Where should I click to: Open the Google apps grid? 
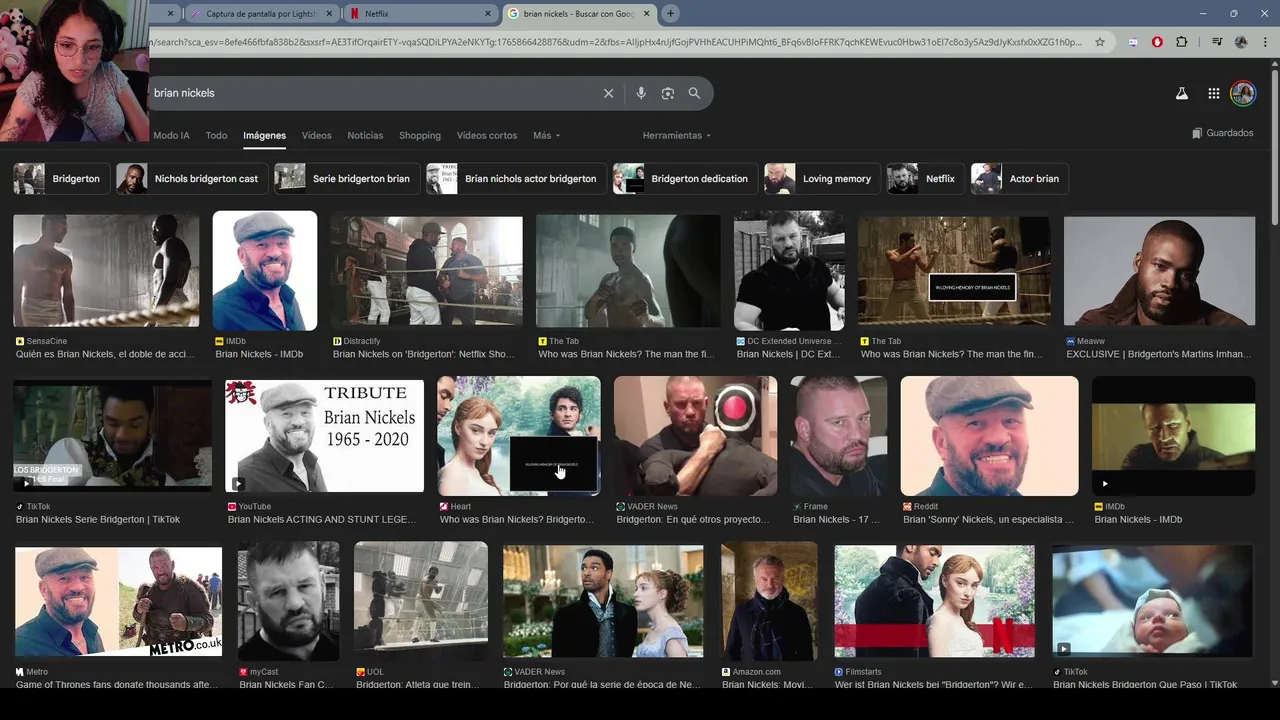click(x=1213, y=93)
